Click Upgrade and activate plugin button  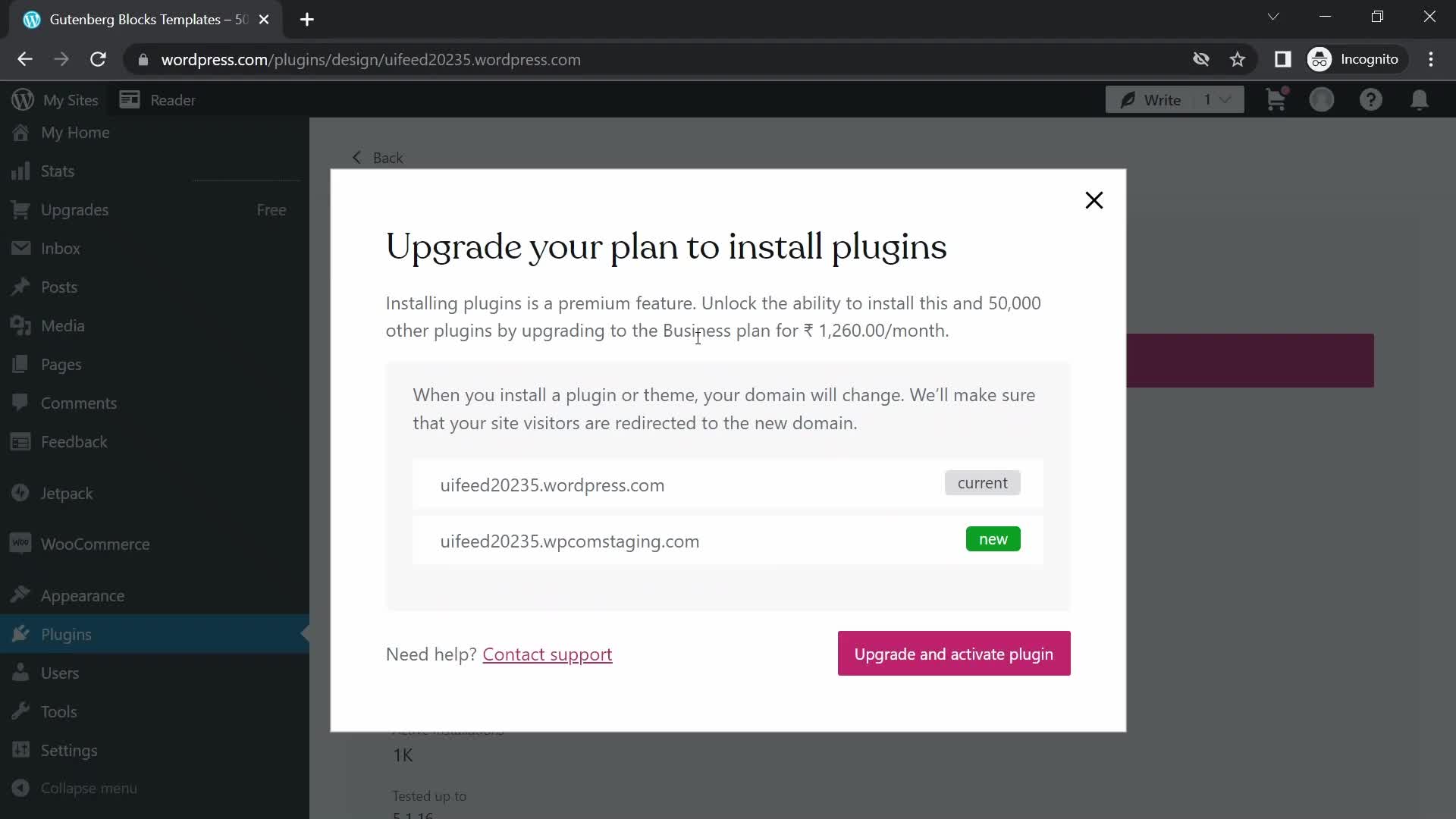click(954, 653)
